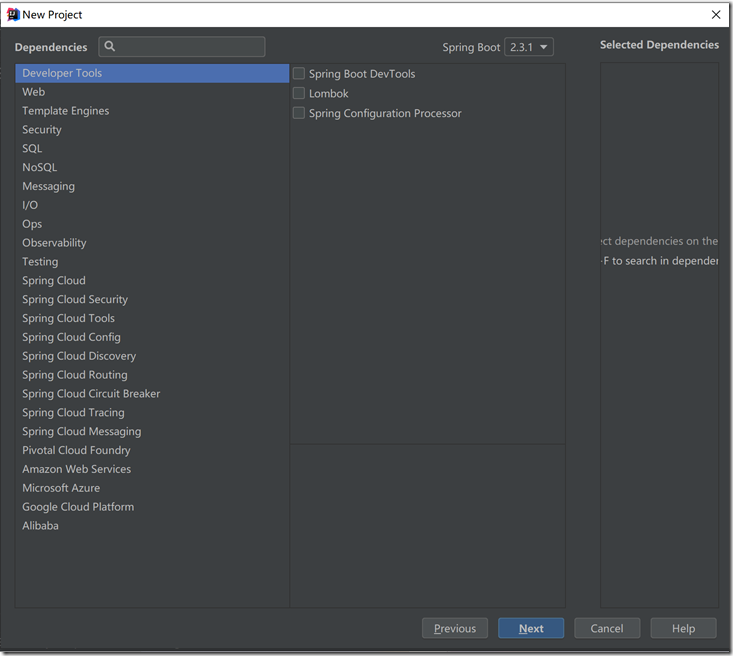Viewport: 733px width, 656px height.
Task: Open Spring Cloud Tracing category
Action: [152, 412]
